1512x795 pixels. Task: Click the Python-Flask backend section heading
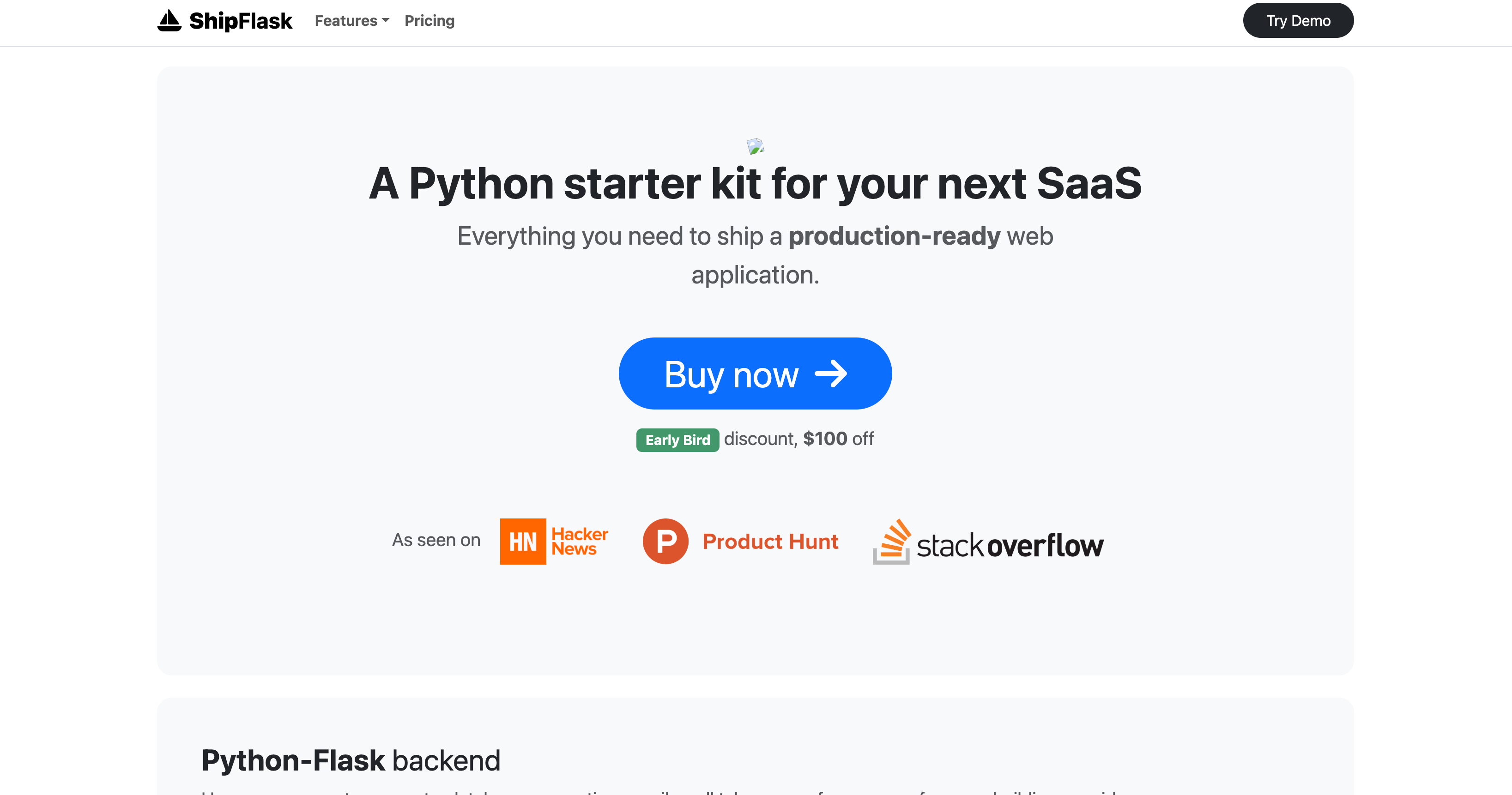pyautogui.click(x=351, y=760)
